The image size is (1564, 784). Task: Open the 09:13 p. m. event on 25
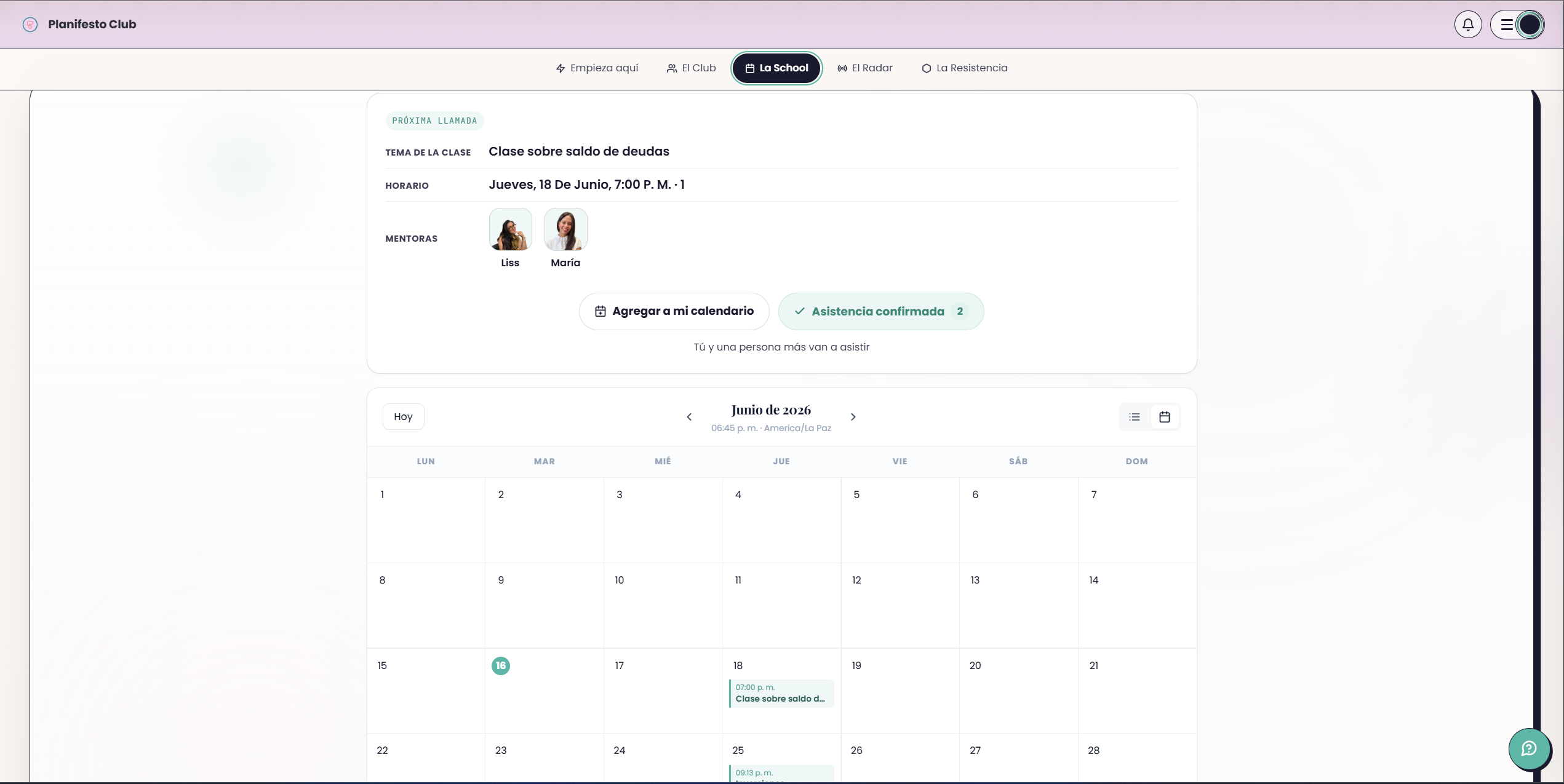[781, 774]
